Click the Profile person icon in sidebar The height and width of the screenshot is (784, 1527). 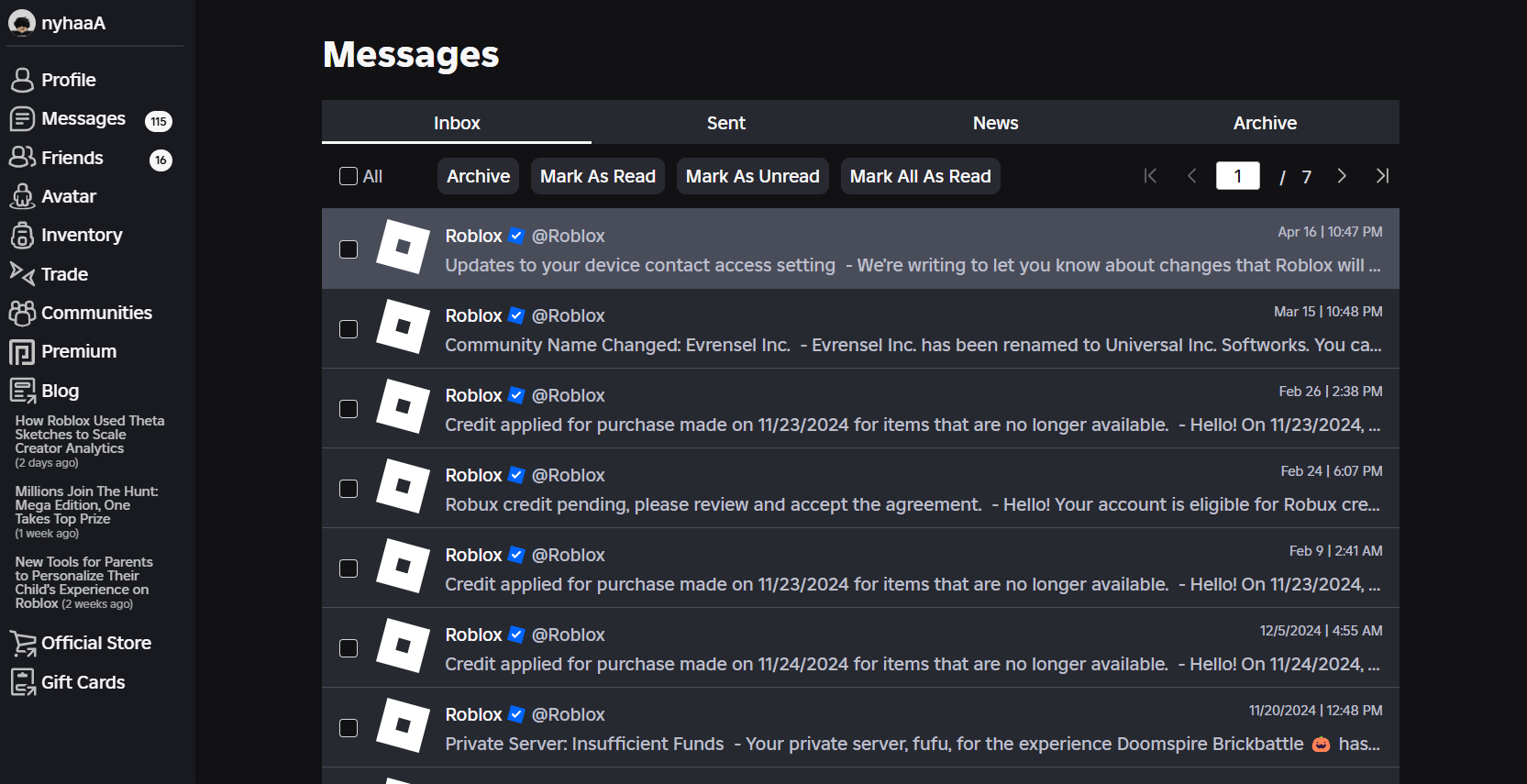click(x=22, y=80)
